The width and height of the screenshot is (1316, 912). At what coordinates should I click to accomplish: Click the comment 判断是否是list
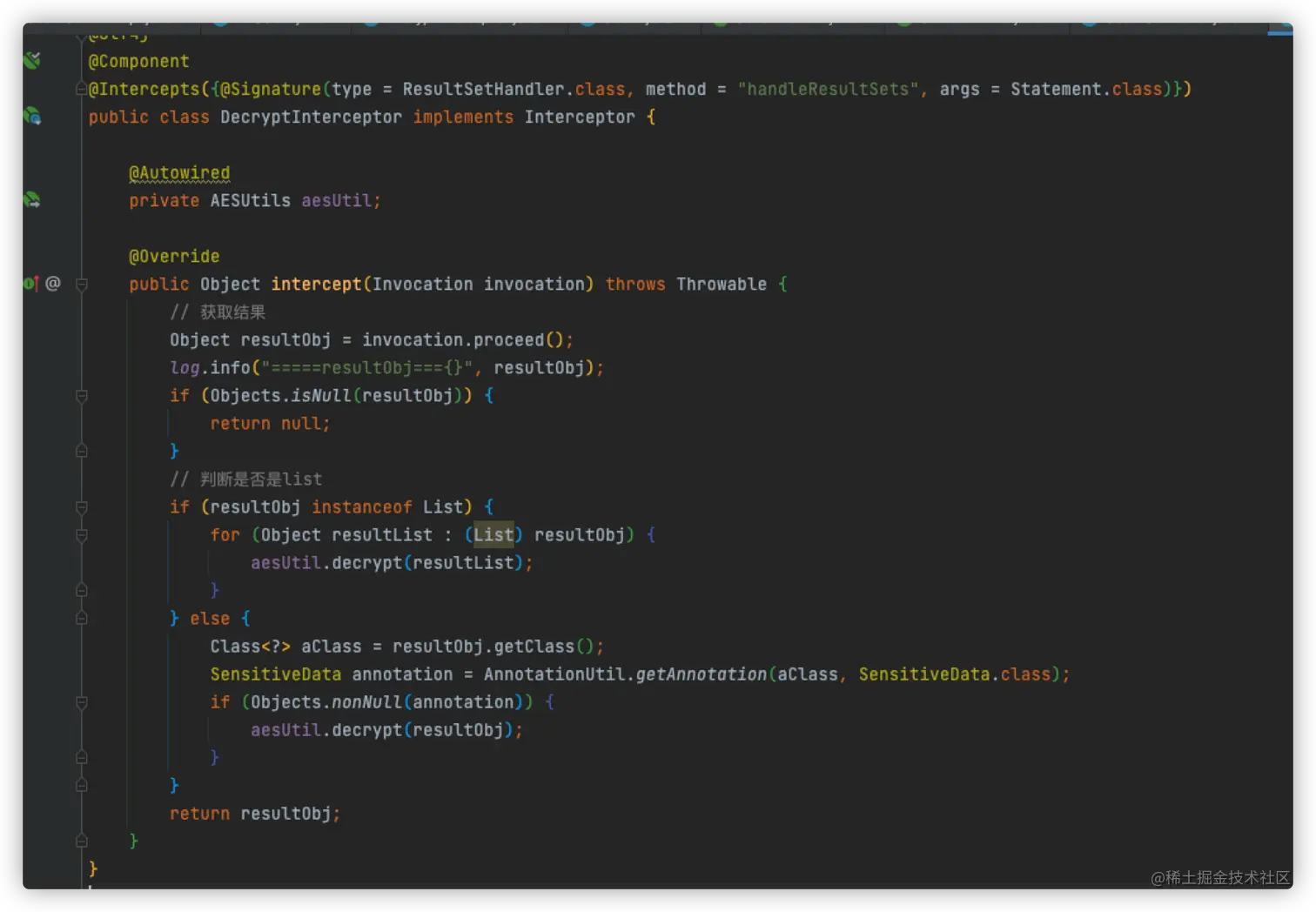coord(246,479)
